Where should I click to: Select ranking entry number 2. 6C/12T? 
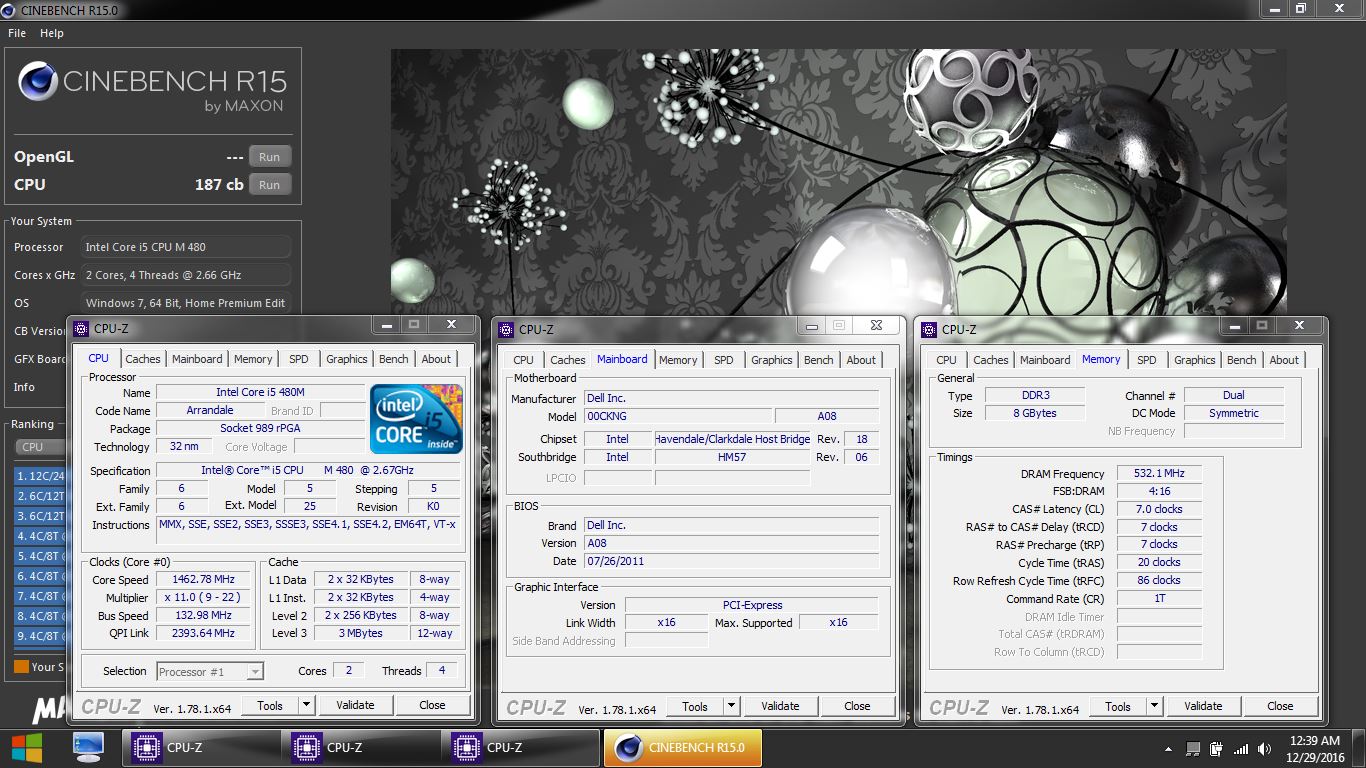[x=40, y=496]
